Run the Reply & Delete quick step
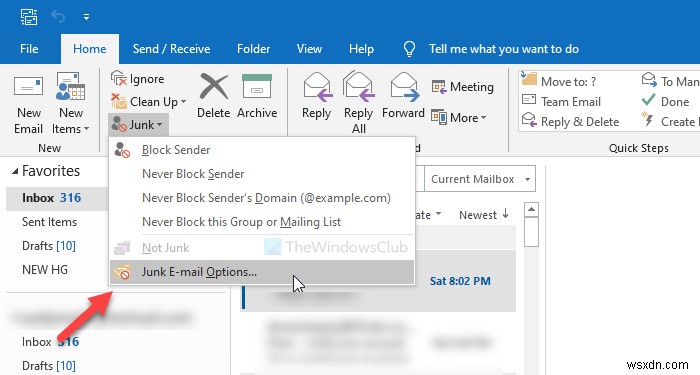 tap(570, 121)
